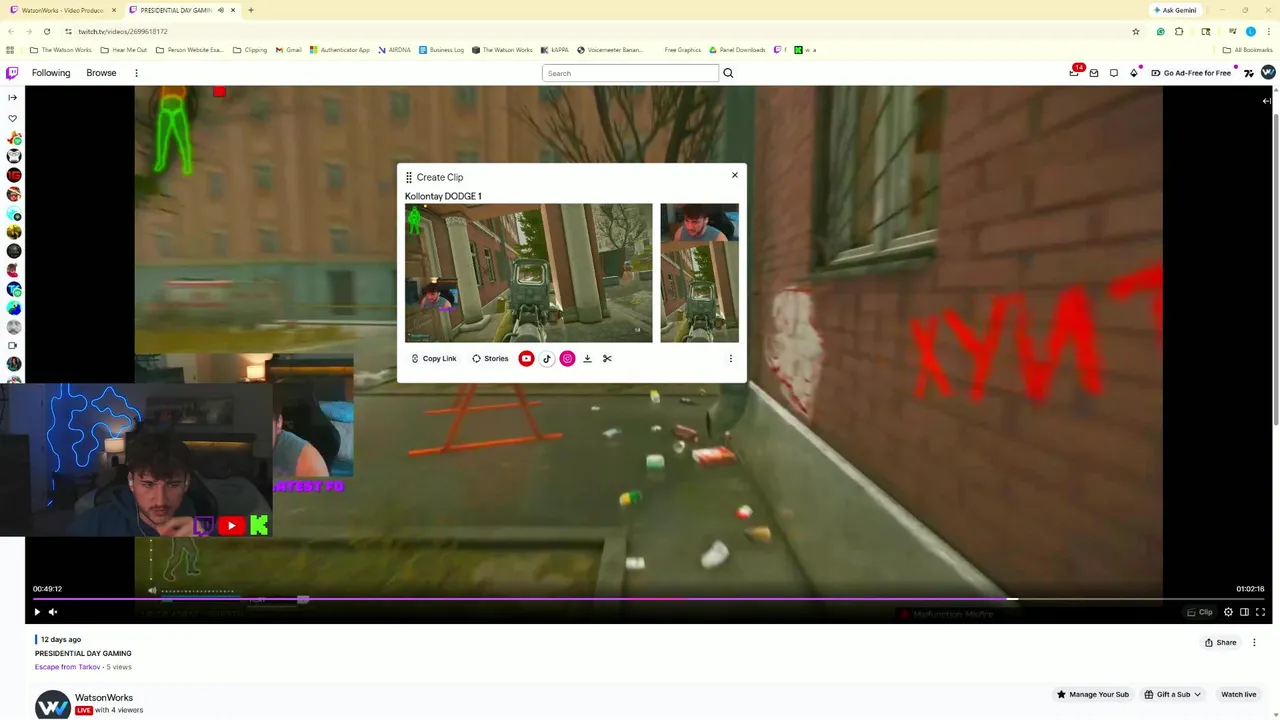
Task: Share clip to TikTok
Action: pyautogui.click(x=546, y=358)
